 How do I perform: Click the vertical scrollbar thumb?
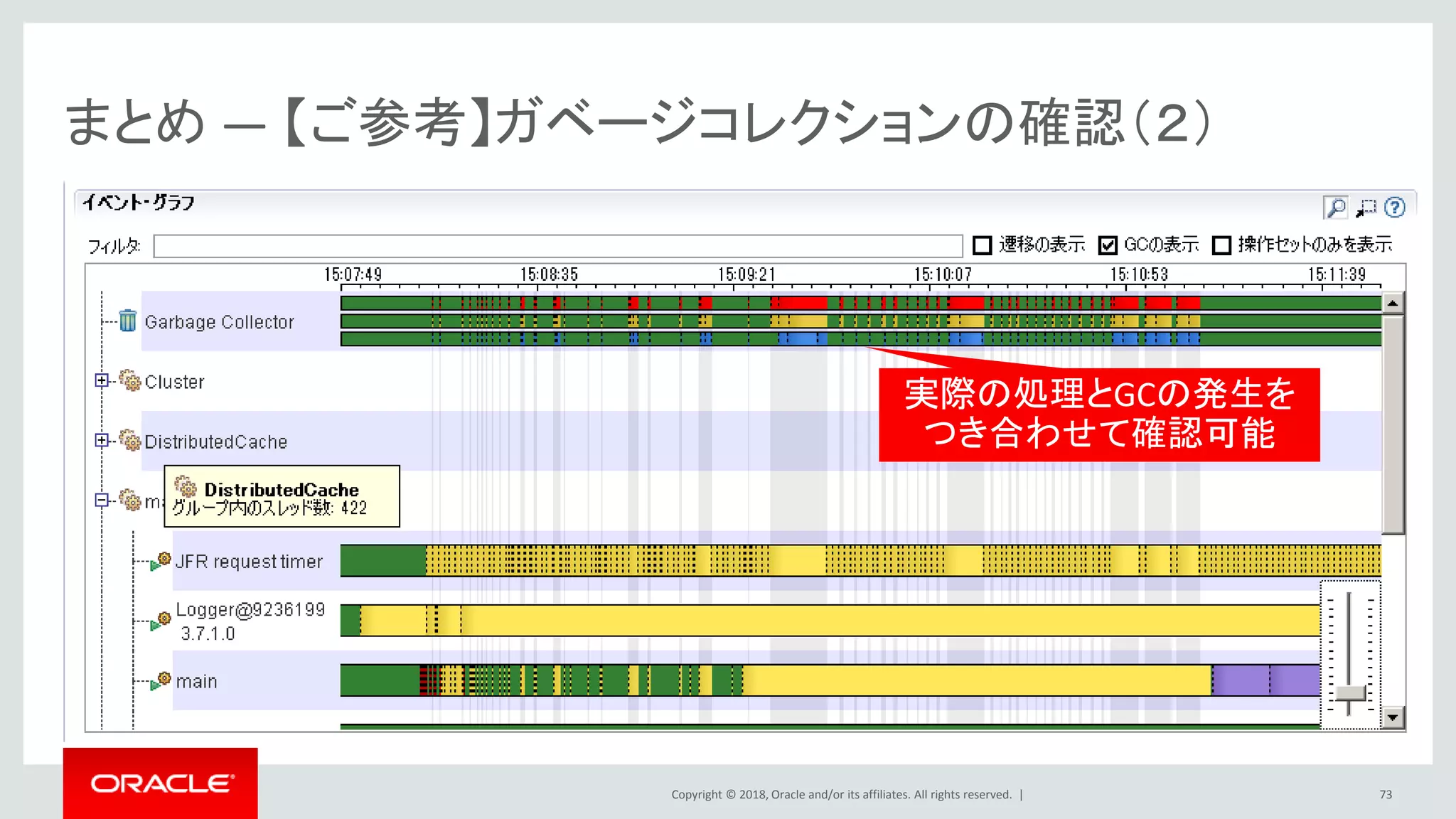(x=1393, y=424)
